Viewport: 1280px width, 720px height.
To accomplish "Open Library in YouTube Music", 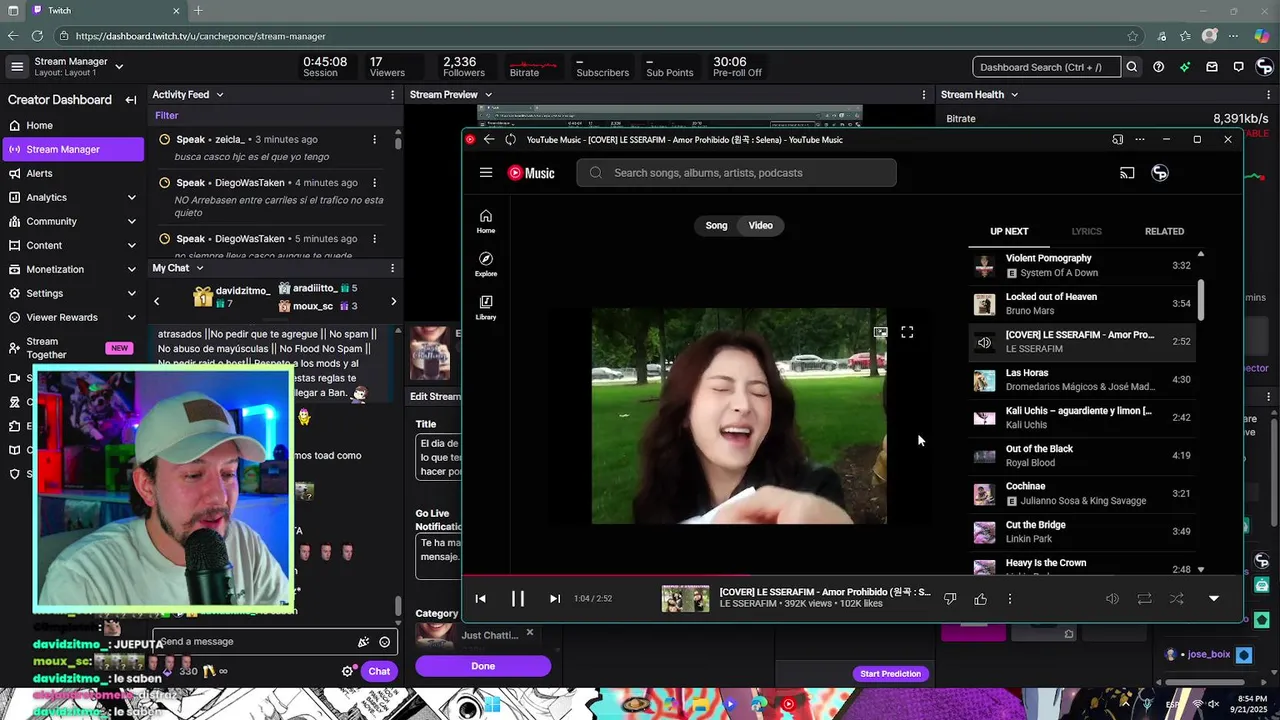I will pos(486,308).
